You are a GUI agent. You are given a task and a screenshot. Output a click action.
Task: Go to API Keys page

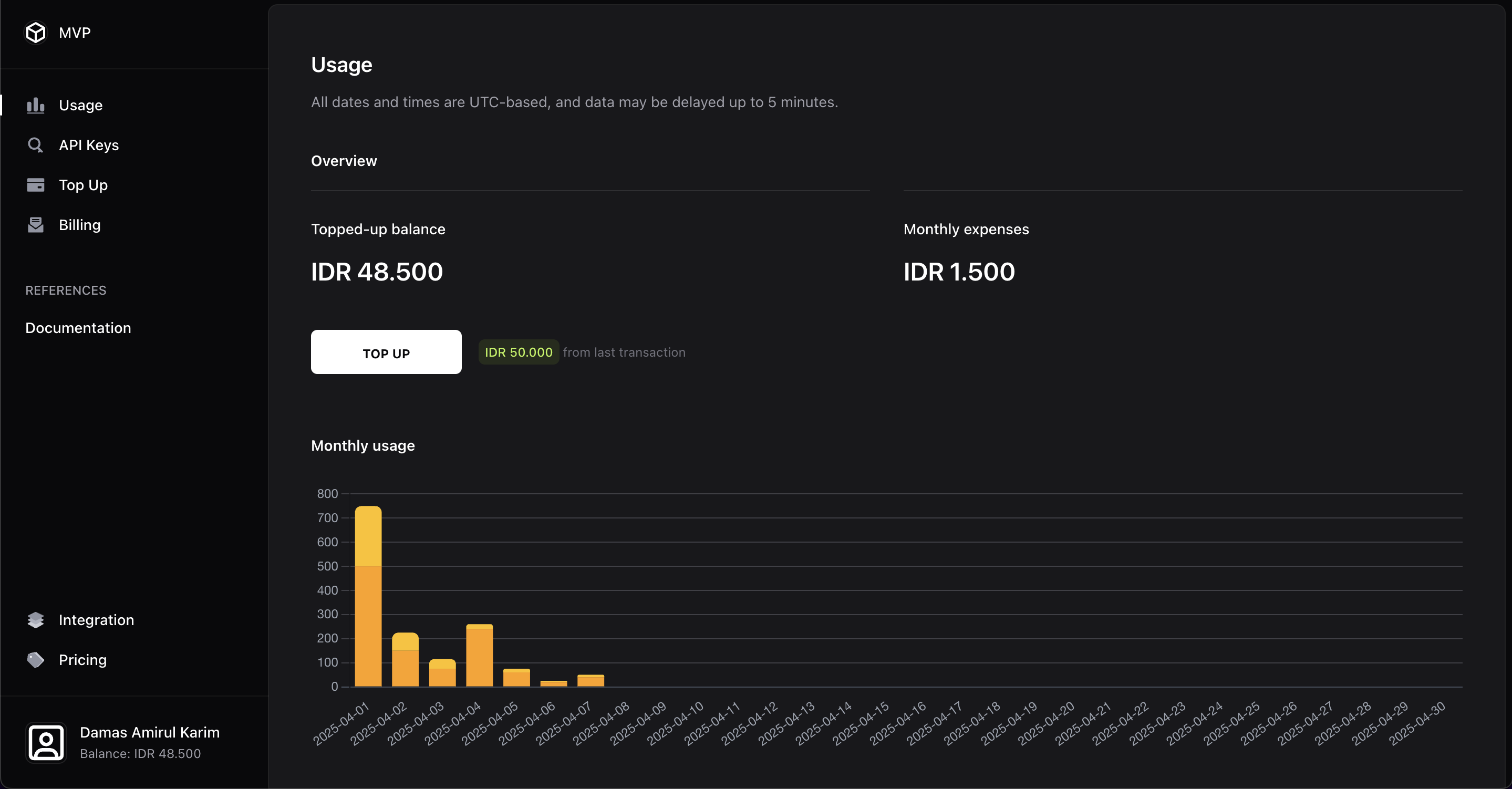(89, 146)
